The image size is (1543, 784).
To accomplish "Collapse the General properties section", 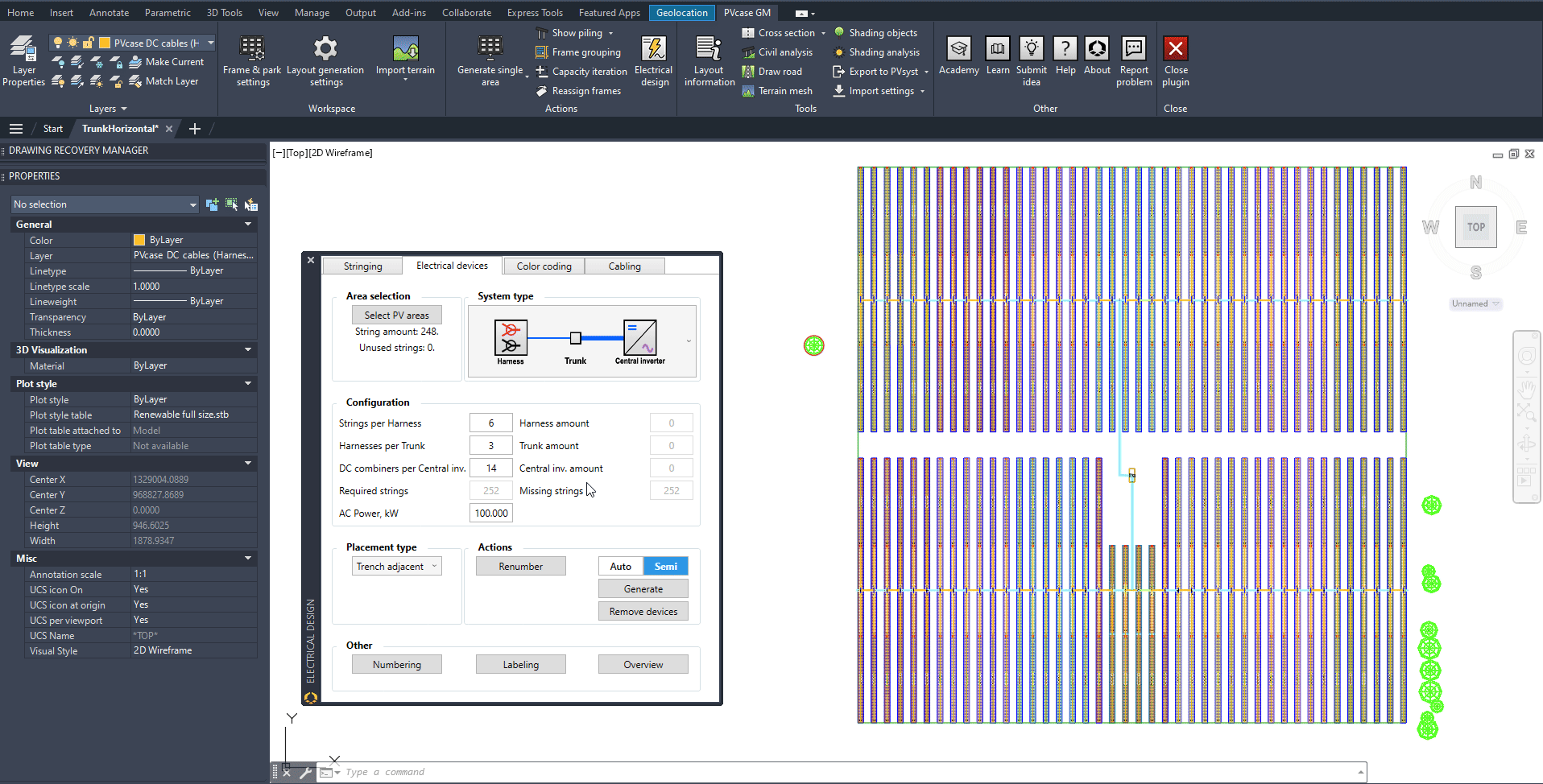I will coord(248,225).
